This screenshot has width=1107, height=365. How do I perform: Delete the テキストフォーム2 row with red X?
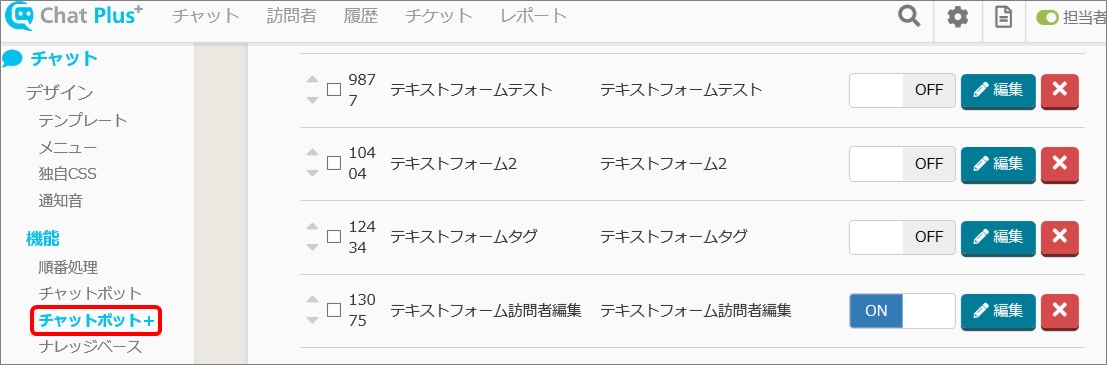click(x=1060, y=164)
